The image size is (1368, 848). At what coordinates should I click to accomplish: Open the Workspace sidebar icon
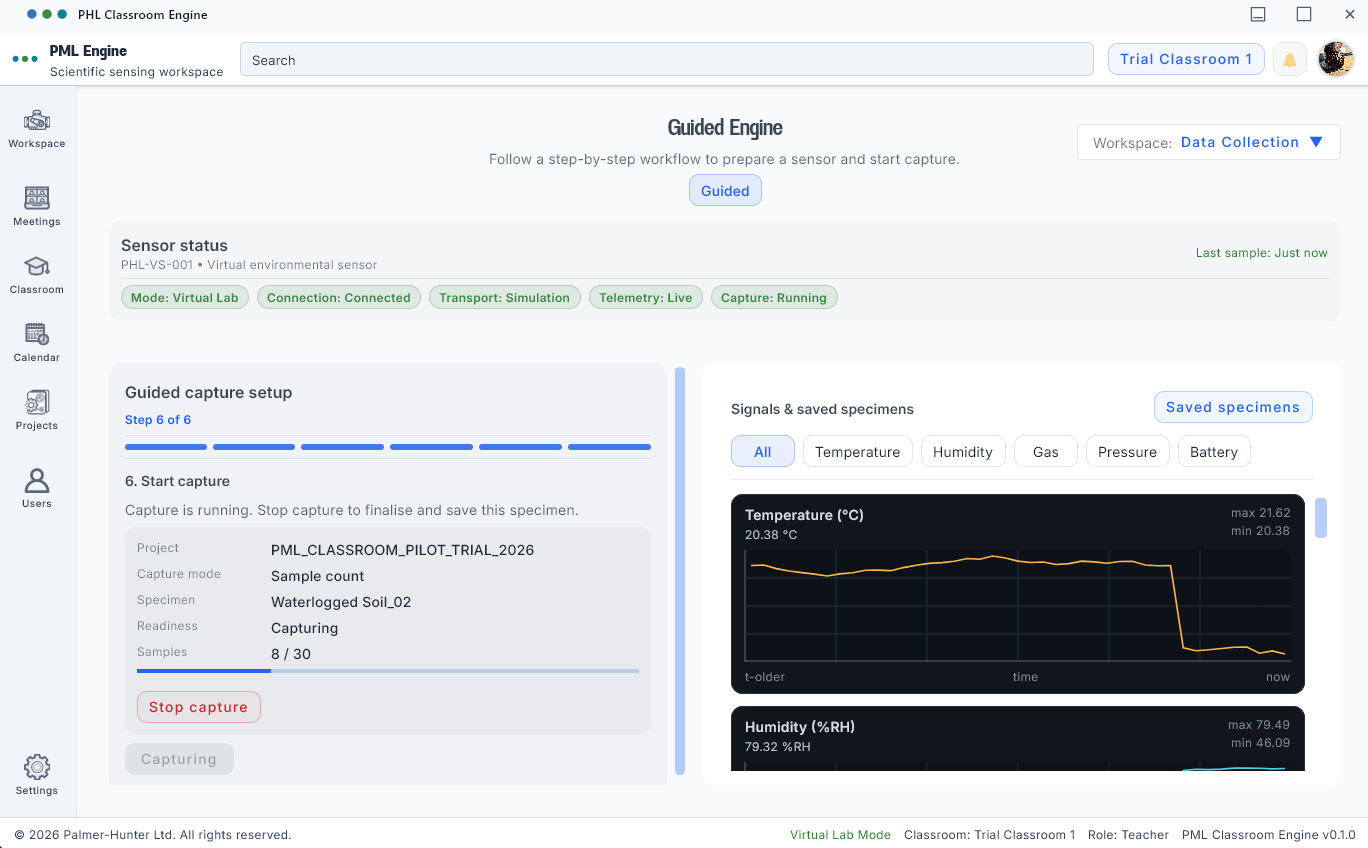tap(37, 121)
